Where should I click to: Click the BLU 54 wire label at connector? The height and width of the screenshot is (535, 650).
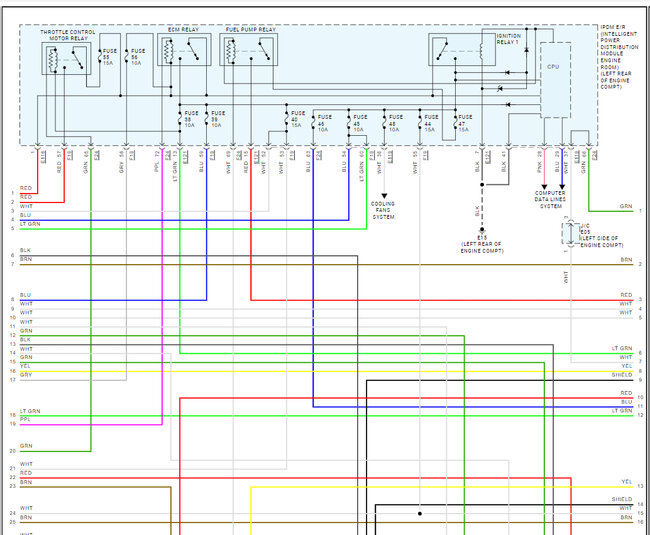[x=344, y=161]
